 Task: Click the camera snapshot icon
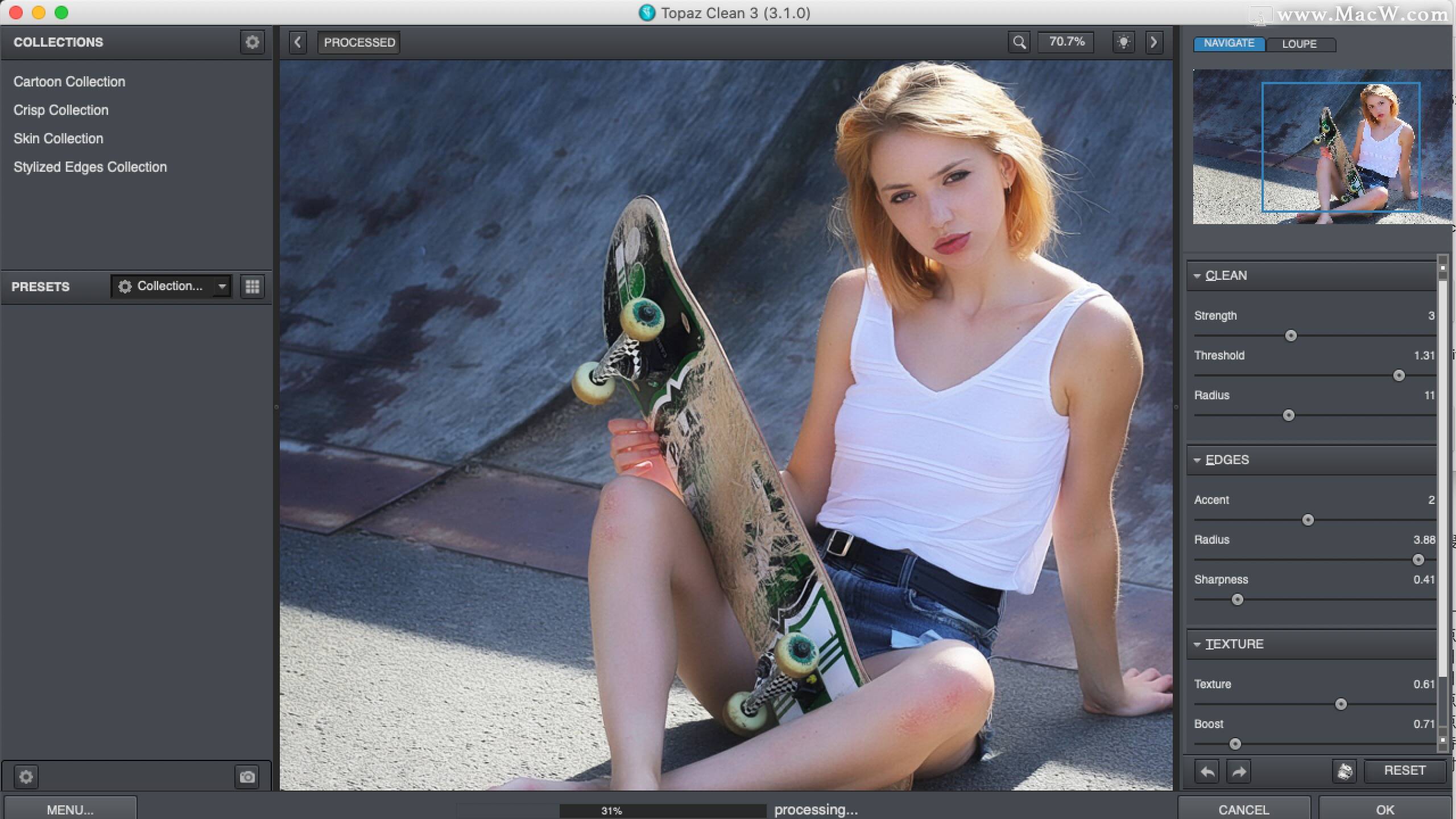247,776
